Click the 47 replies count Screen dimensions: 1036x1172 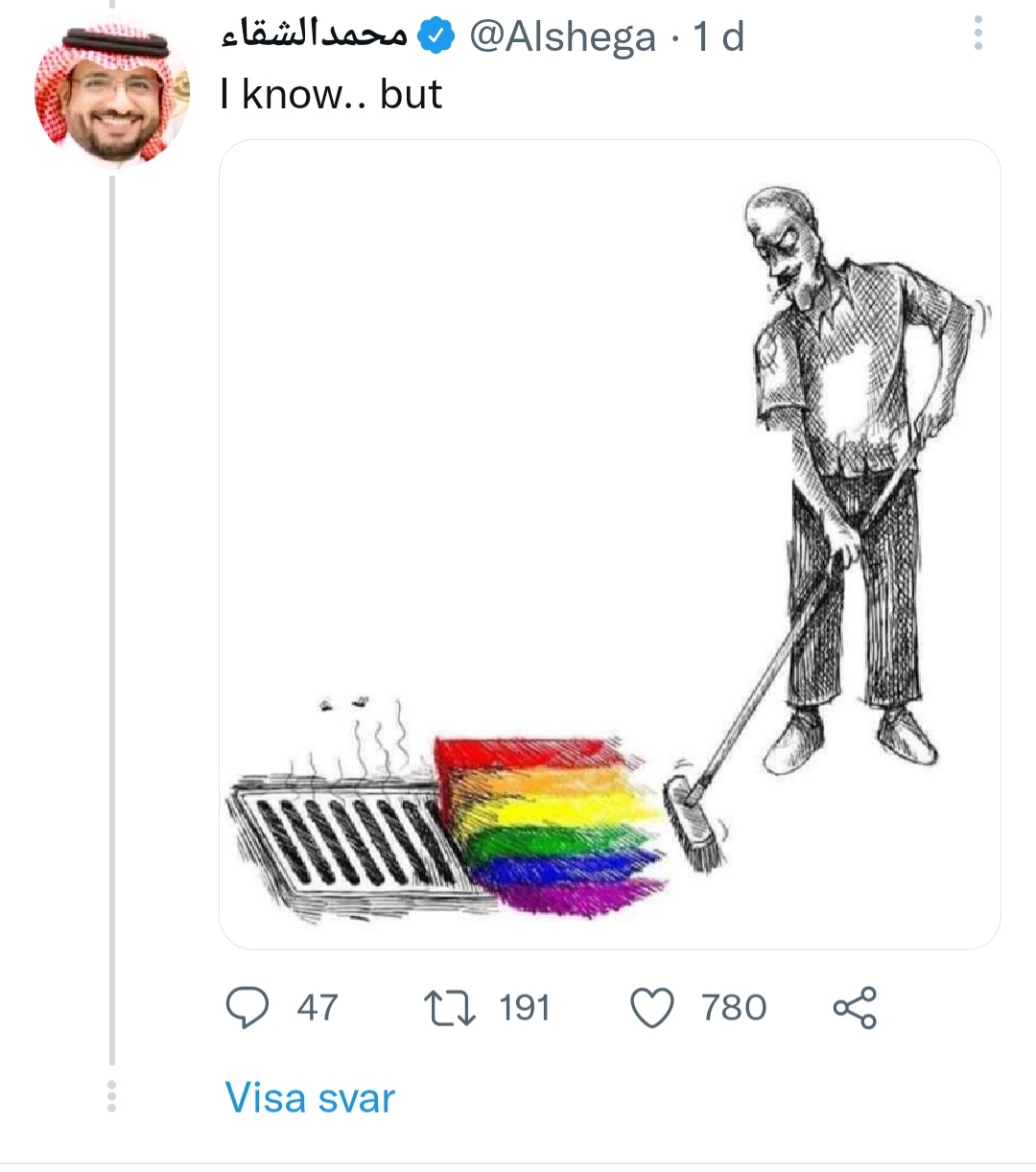pos(317,1008)
